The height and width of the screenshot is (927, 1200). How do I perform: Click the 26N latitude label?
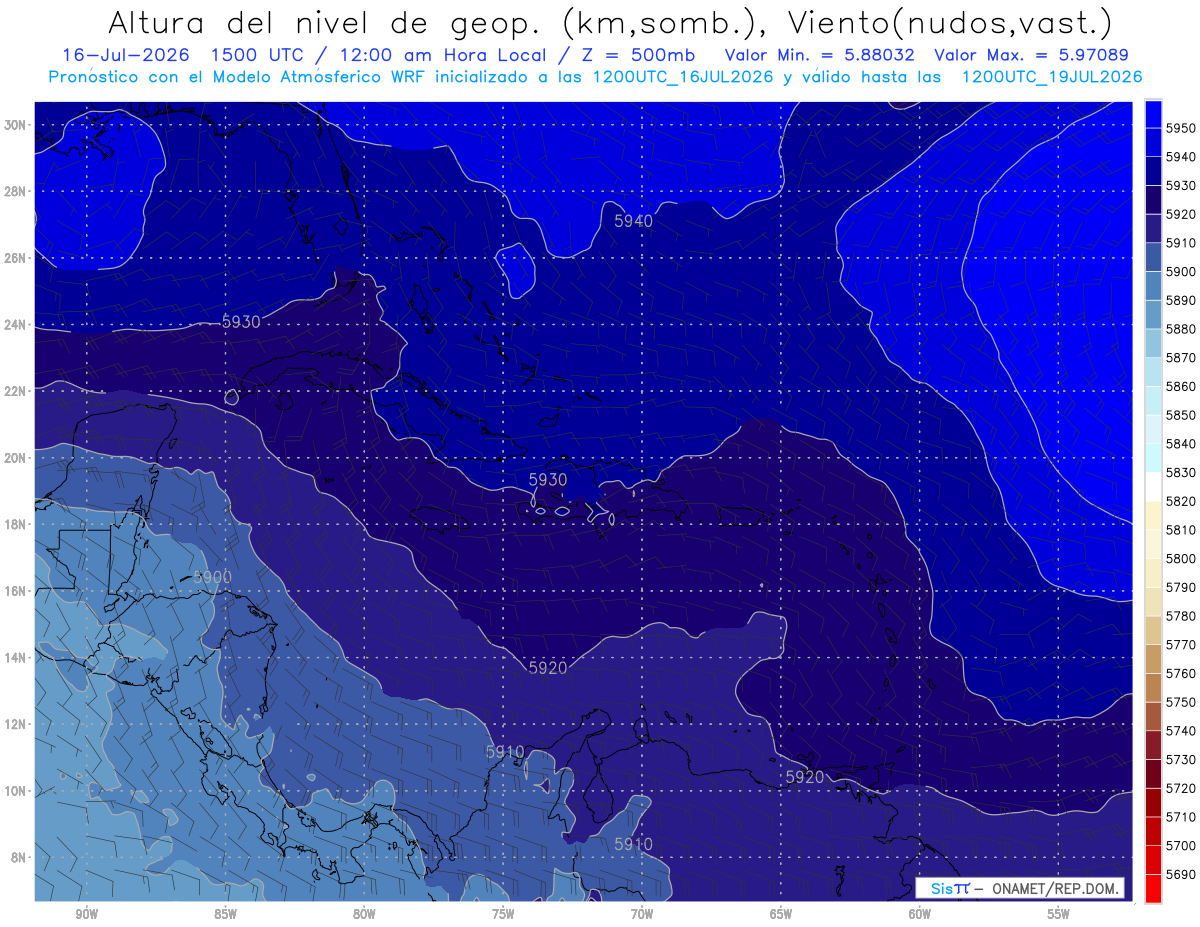coord(15,258)
